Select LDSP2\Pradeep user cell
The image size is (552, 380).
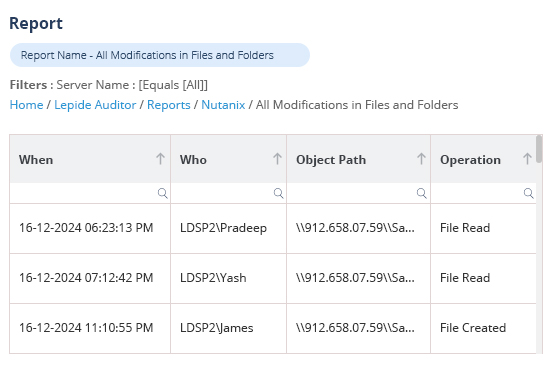click(x=228, y=228)
